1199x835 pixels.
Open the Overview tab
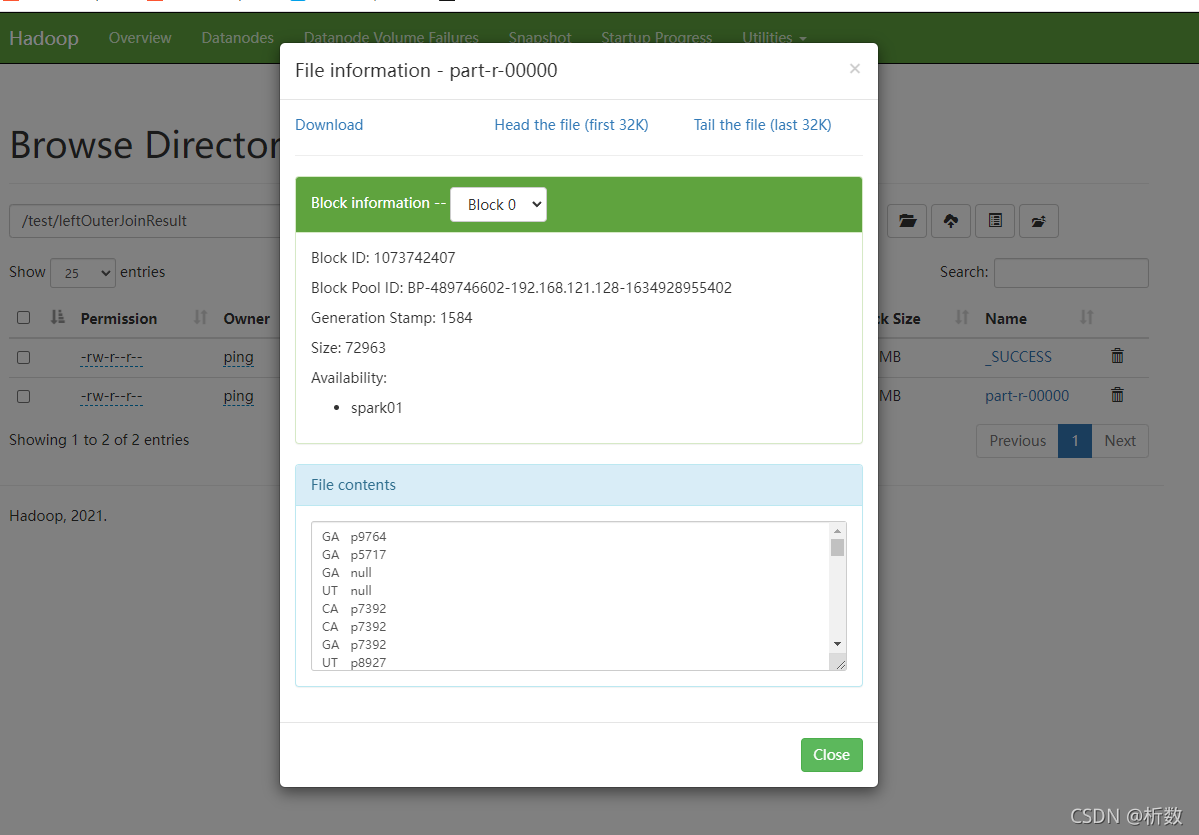[140, 37]
